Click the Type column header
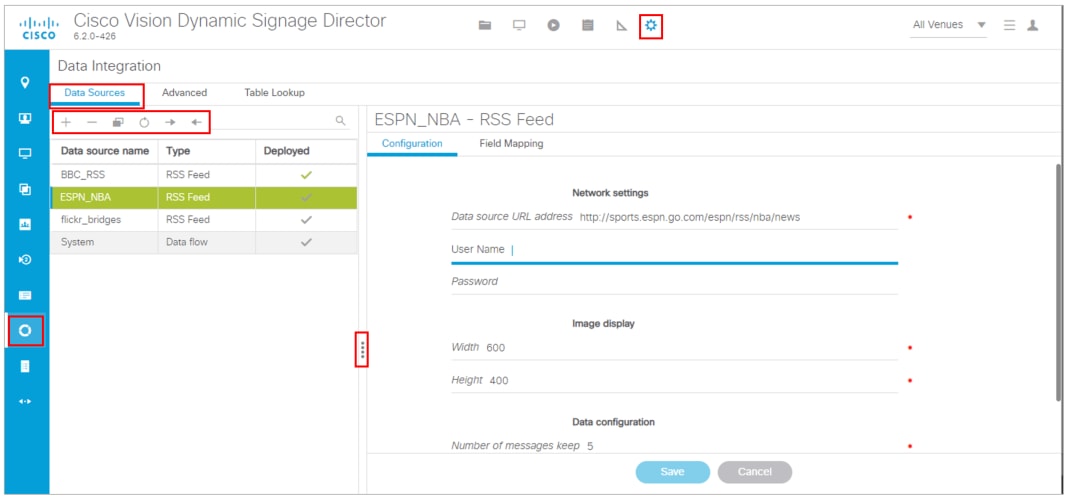 tap(207, 151)
